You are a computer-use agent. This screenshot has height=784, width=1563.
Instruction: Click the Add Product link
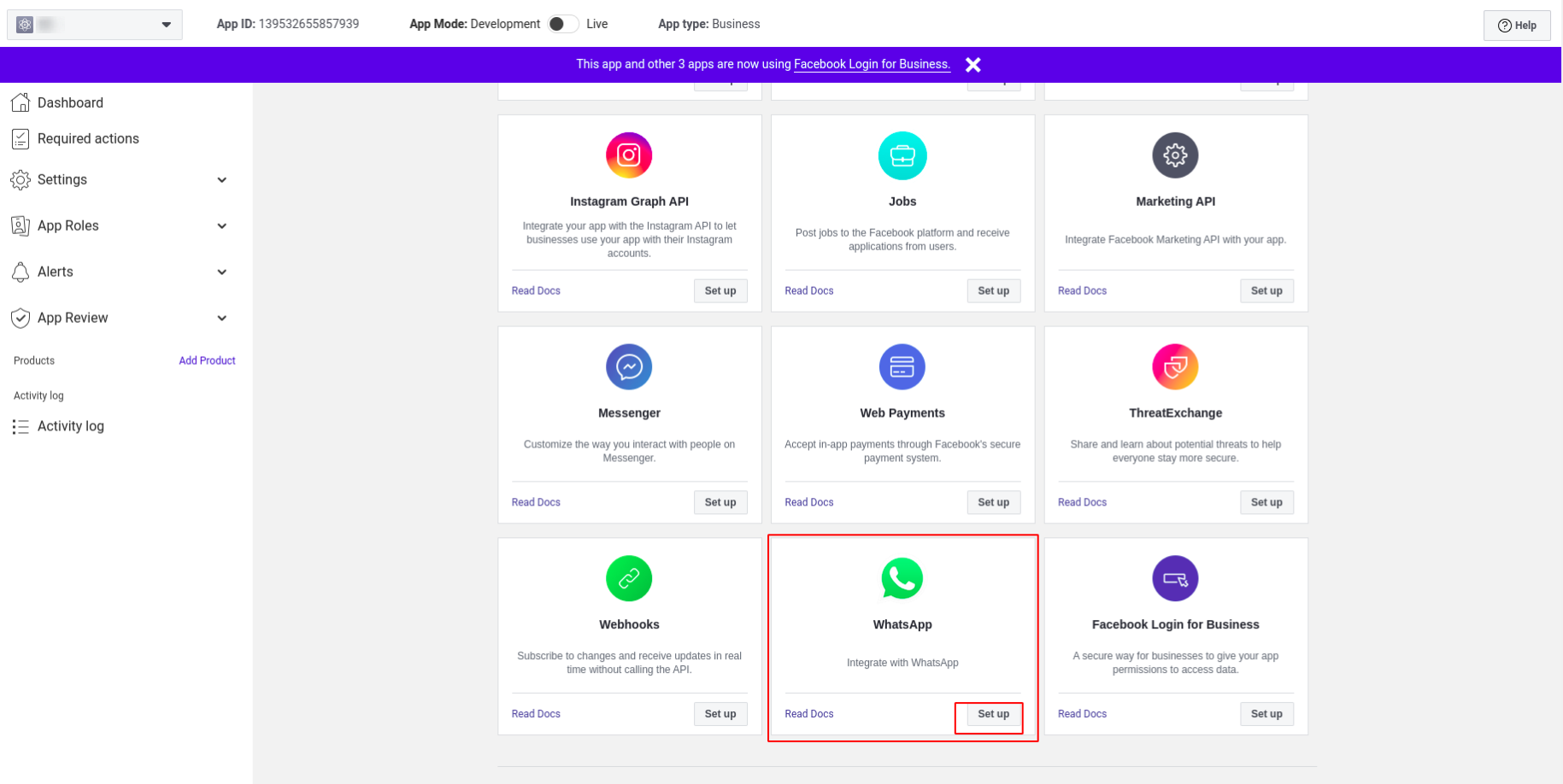(207, 360)
